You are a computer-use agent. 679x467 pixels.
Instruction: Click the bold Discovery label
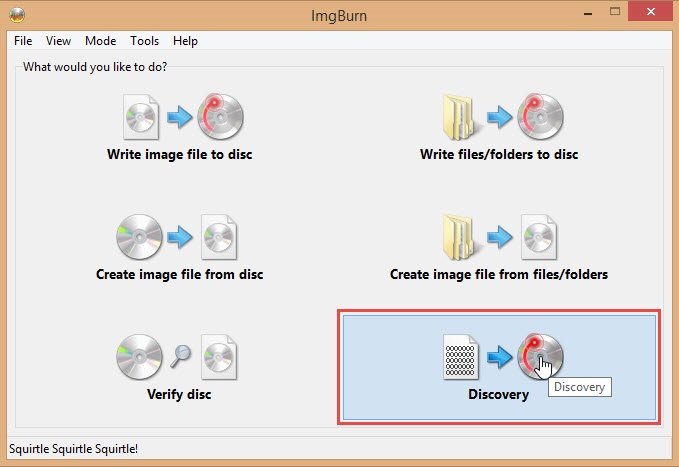[x=498, y=394]
